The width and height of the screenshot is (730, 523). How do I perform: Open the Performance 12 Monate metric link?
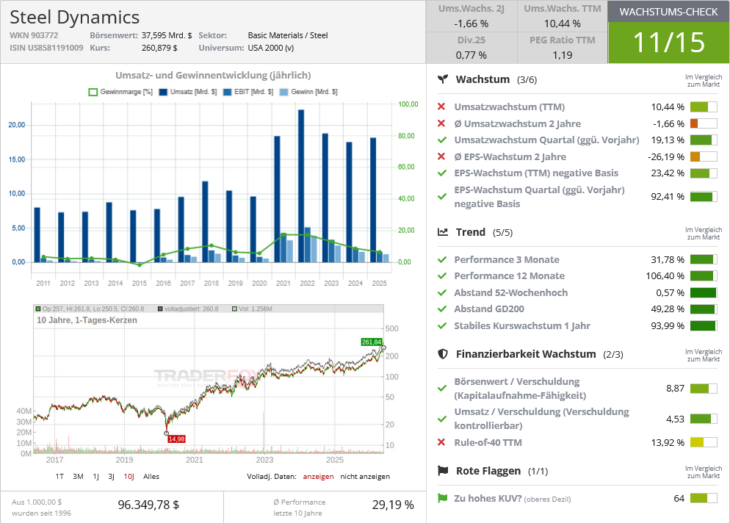pos(509,276)
